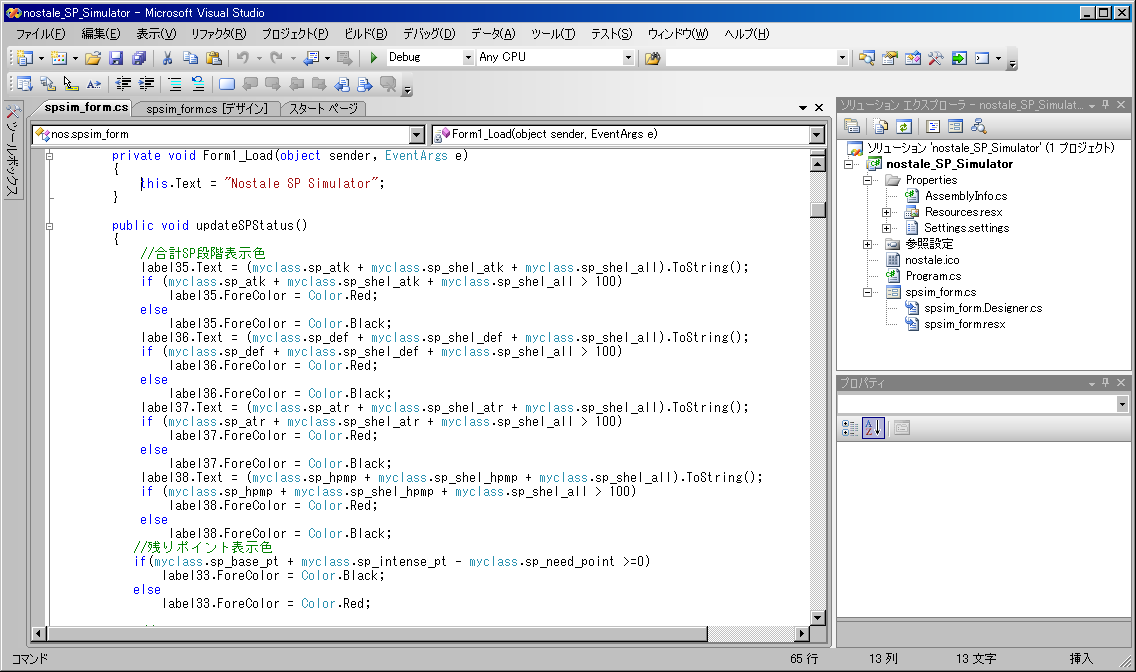
Task: Toggle auto-hide pin on Solution Explorer panel
Action: click(x=1105, y=104)
